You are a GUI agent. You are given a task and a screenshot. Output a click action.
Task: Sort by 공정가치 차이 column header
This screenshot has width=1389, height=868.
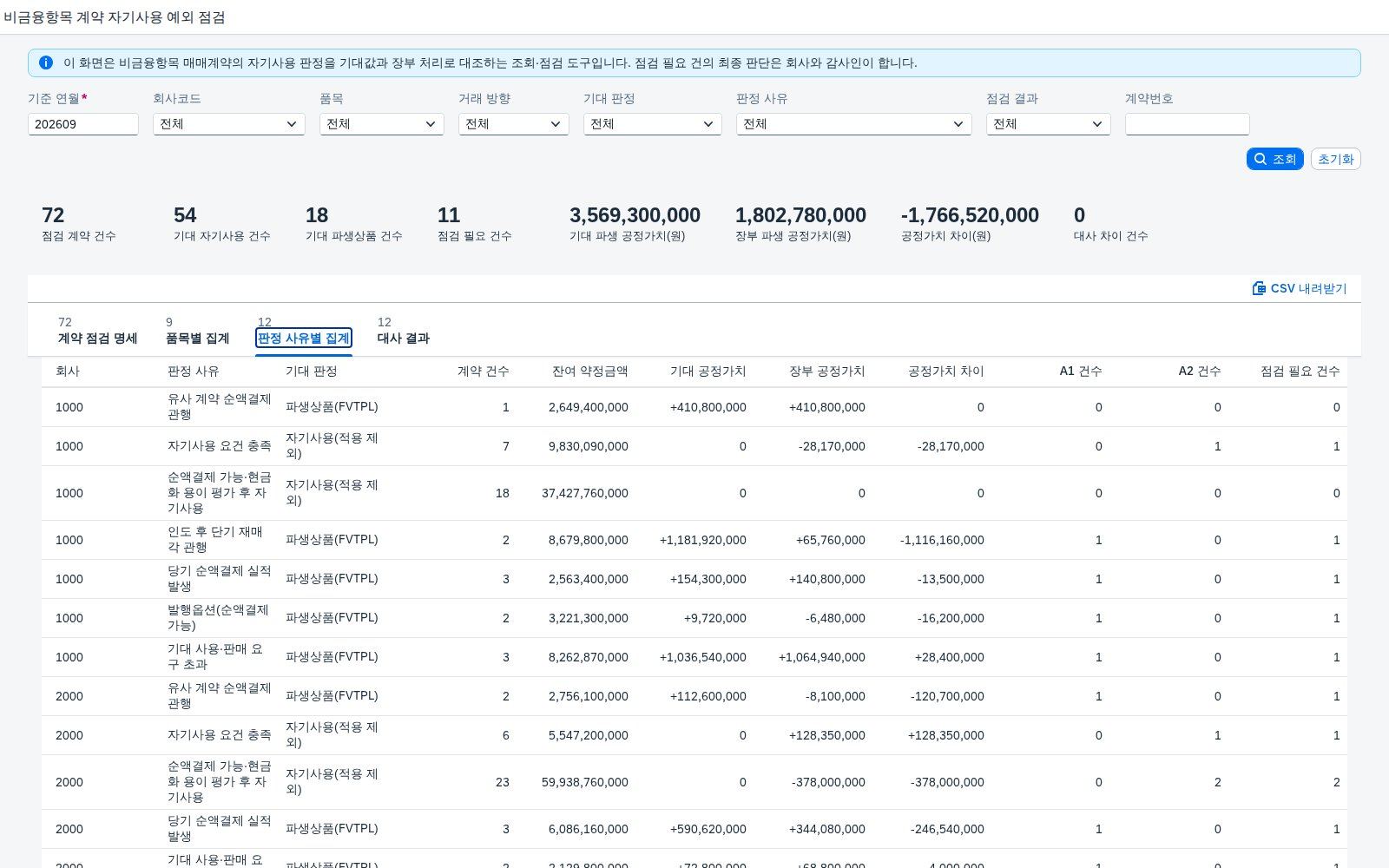click(945, 371)
